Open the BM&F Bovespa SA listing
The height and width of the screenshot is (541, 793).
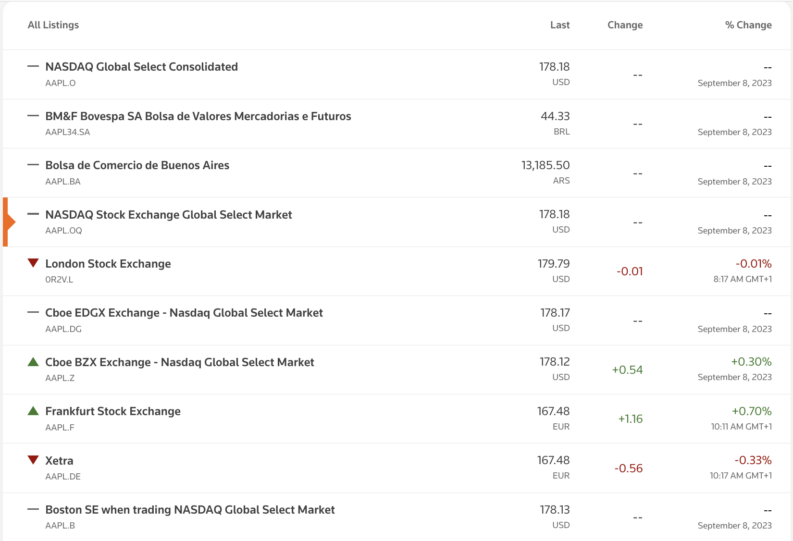(198, 116)
